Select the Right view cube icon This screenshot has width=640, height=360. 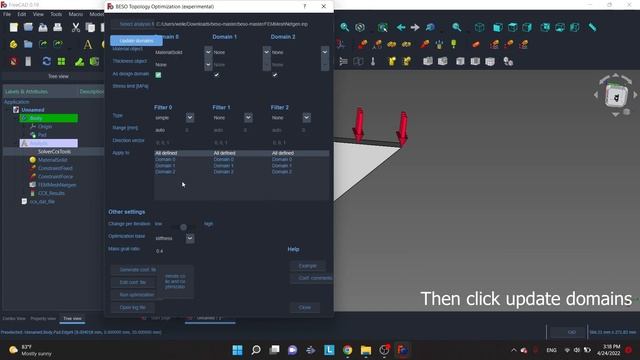tap(527, 27)
